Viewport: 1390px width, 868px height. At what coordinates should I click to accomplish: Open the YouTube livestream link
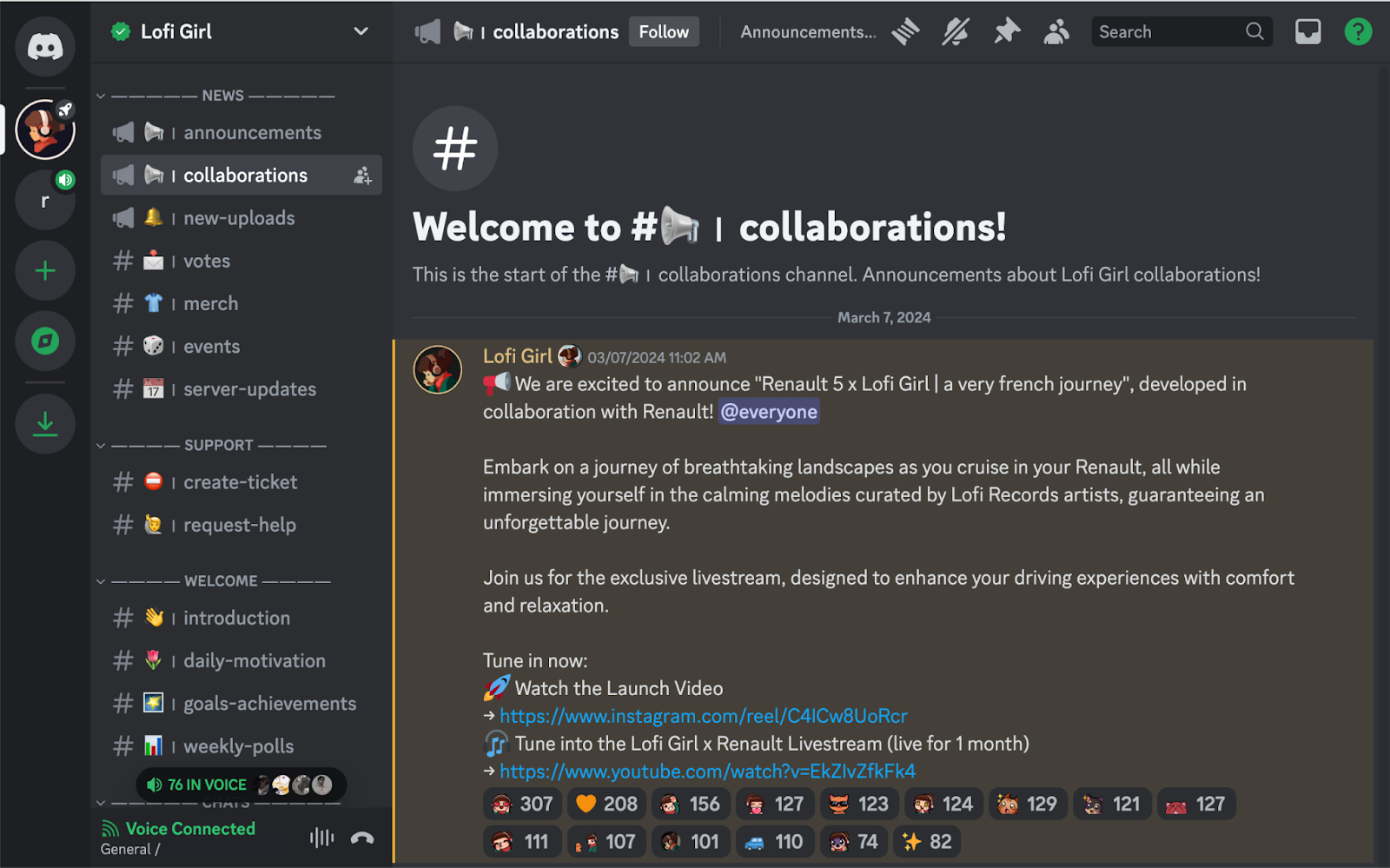tap(707, 771)
